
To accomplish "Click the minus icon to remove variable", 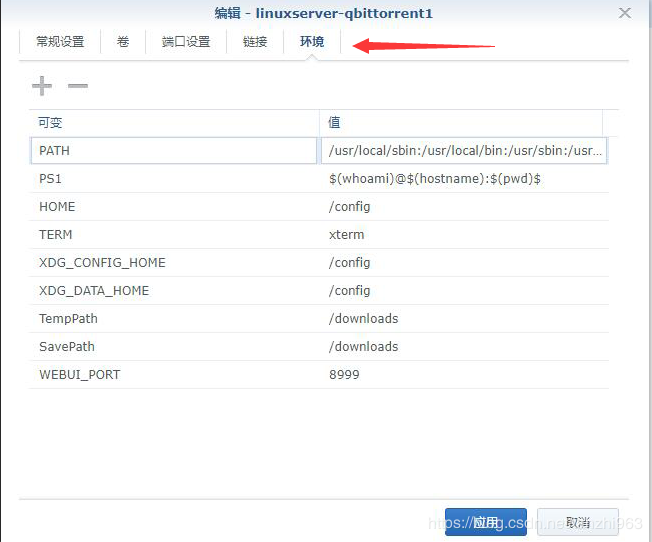I will point(78,86).
